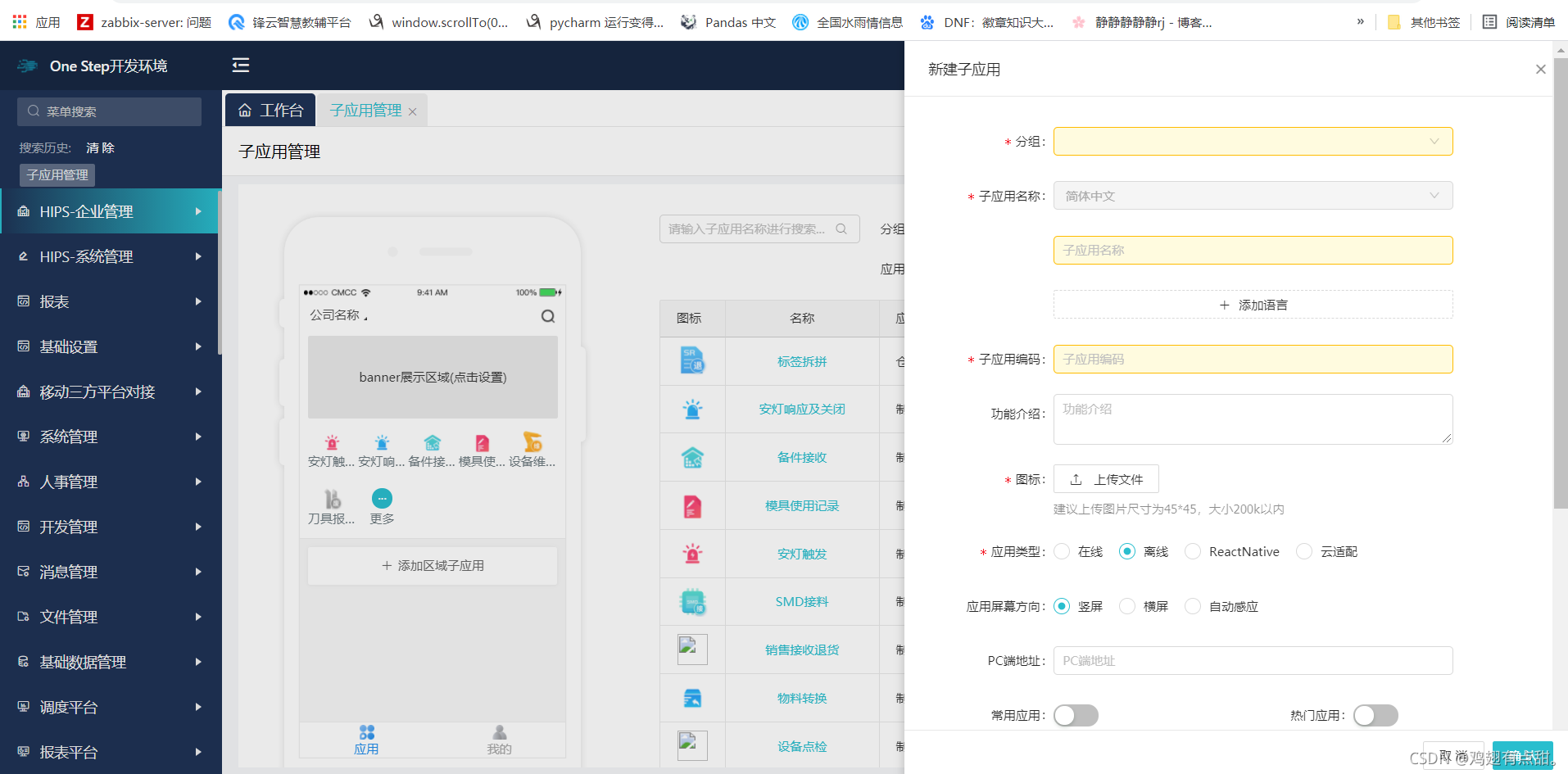Select 竖屏 screen orientation
This screenshot has height=774, width=1568.
pyautogui.click(x=1062, y=606)
